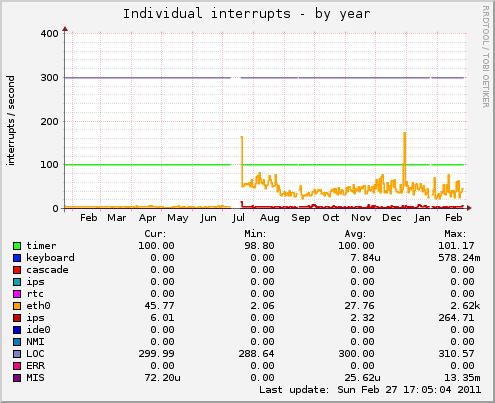Click the December eth0 spike peak
The width and height of the screenshot is (495, 403).
[405, 133]
